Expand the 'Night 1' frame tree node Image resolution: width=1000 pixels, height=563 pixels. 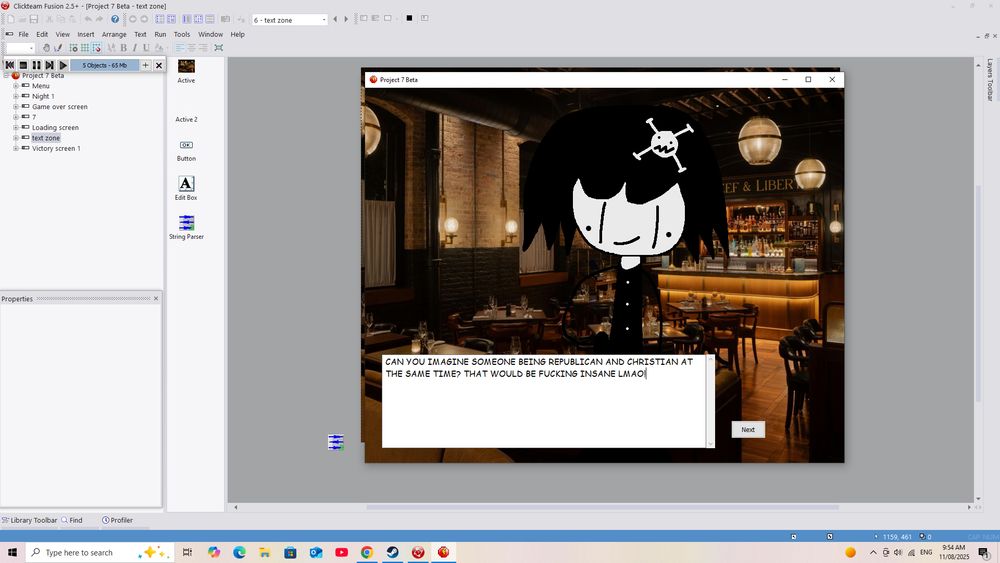[x=16, y=96]
